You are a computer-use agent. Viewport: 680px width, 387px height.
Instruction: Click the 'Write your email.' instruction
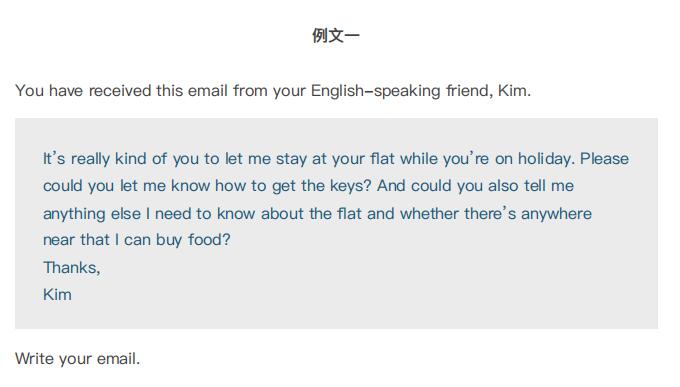78,359
